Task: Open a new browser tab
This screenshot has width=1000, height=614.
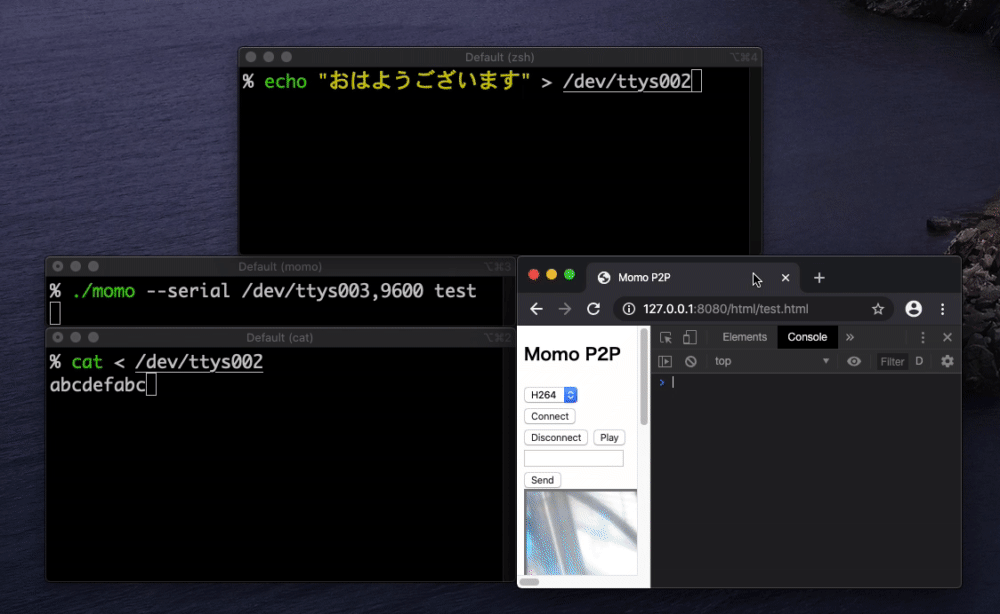Action: [x=819, y=278]
